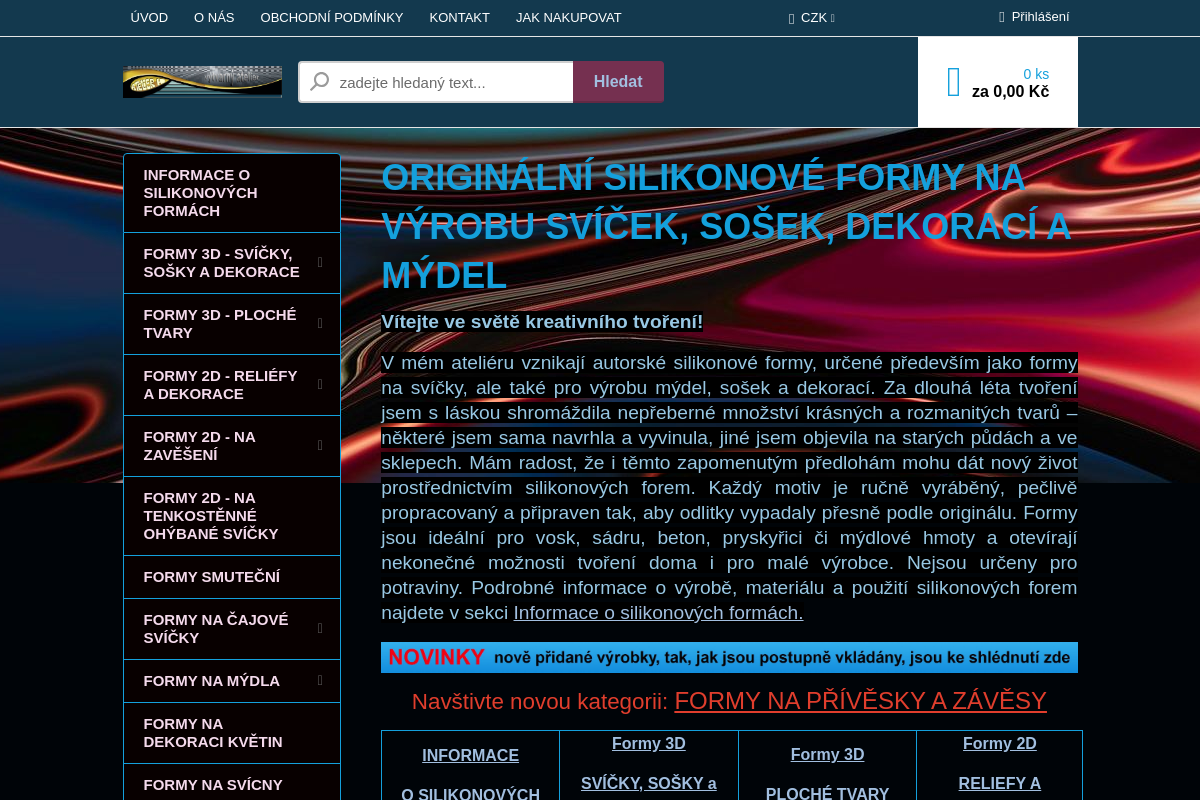Open the shopping cart icon

(953, 82)
